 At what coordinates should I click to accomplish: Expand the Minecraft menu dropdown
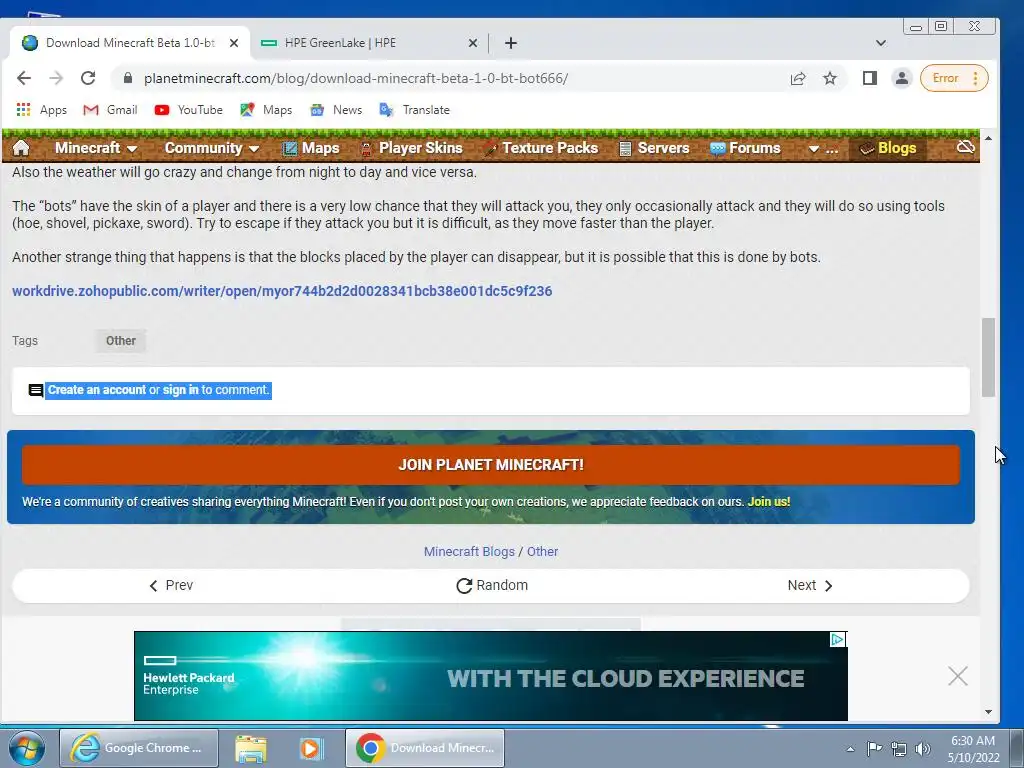click(96, 148)
